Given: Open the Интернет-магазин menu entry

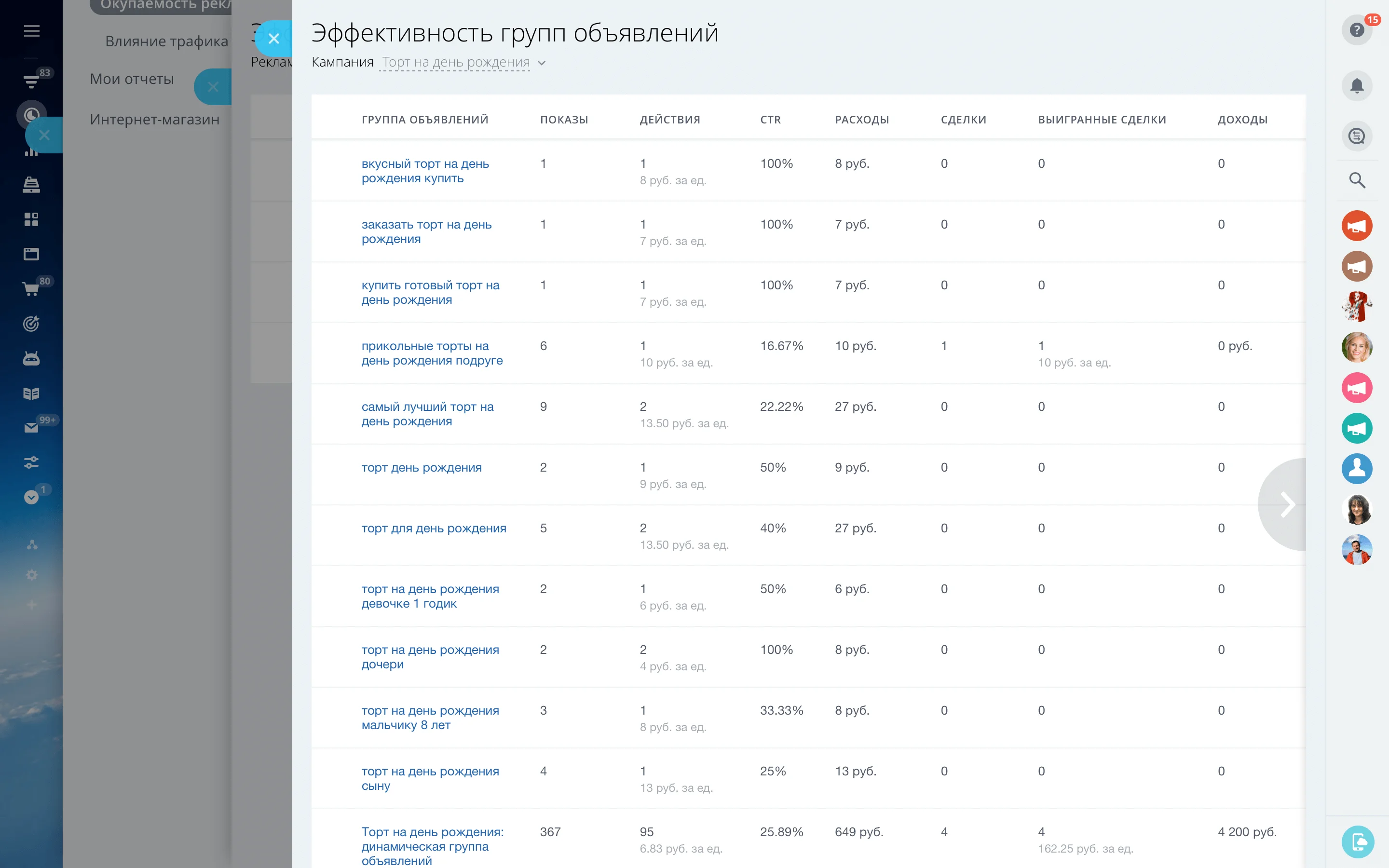Looking at the screenshot, I should pos(154,120).
